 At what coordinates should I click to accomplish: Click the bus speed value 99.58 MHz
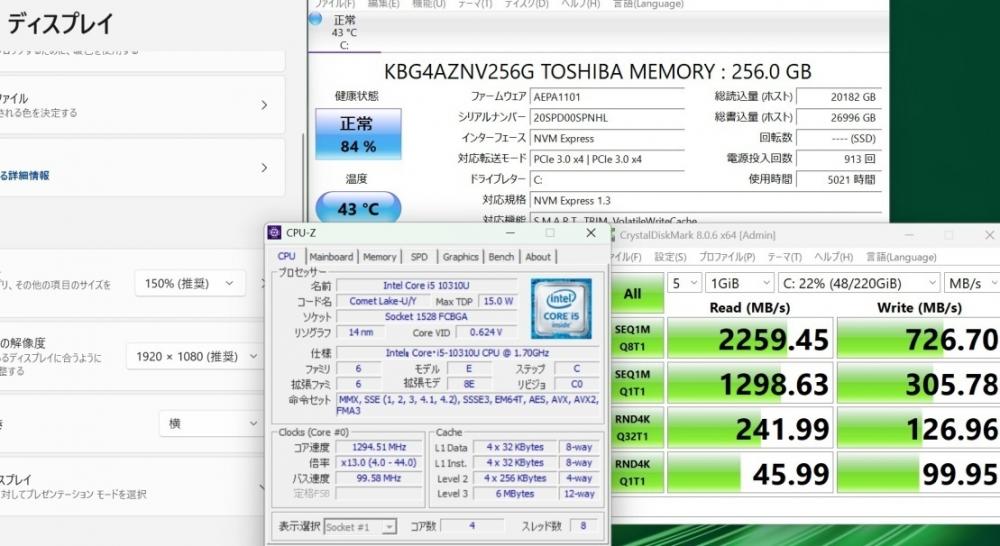coord(379,478)
